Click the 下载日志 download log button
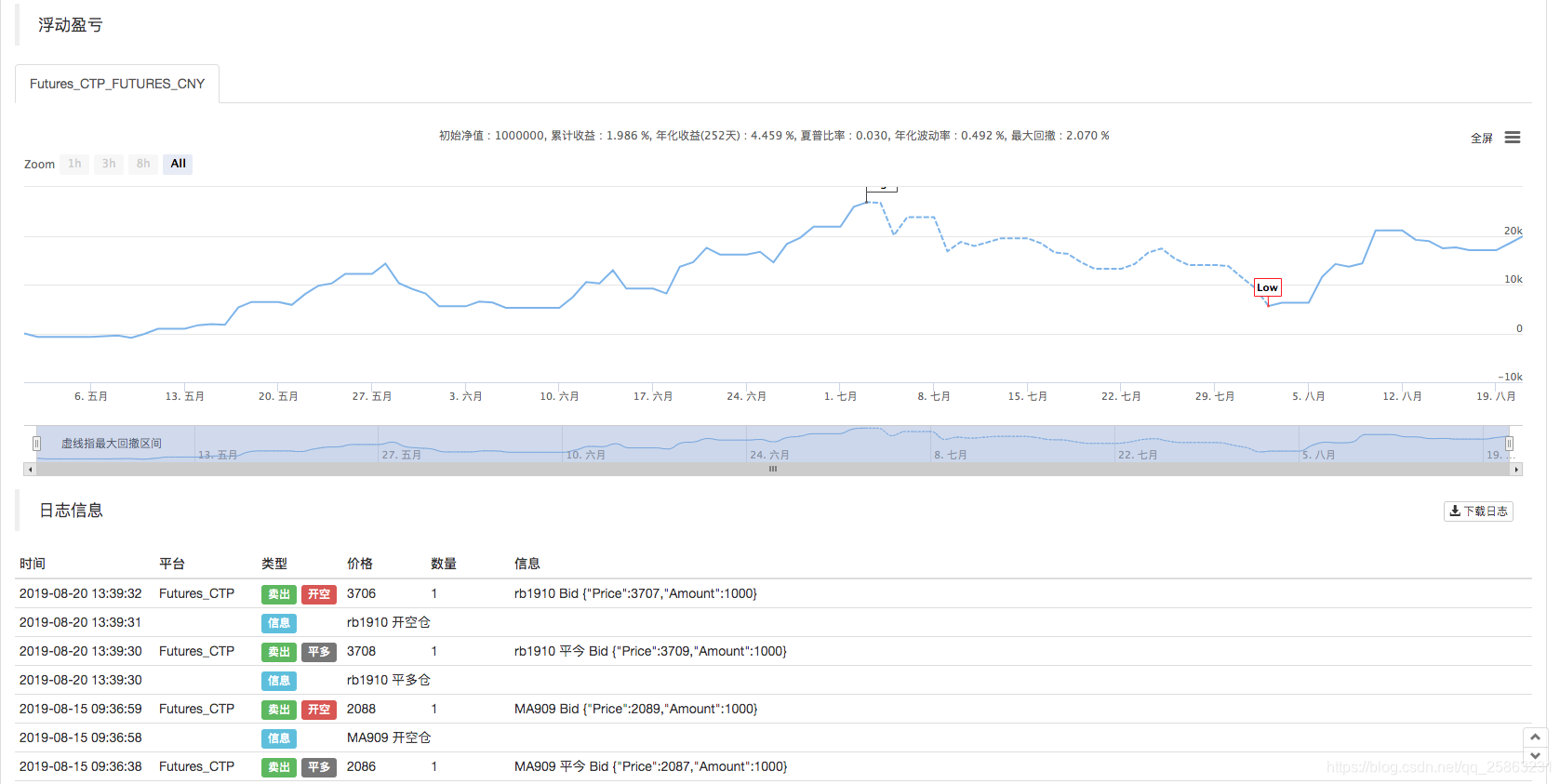This screenshot has height=784, width=1560. (1478, 512)
